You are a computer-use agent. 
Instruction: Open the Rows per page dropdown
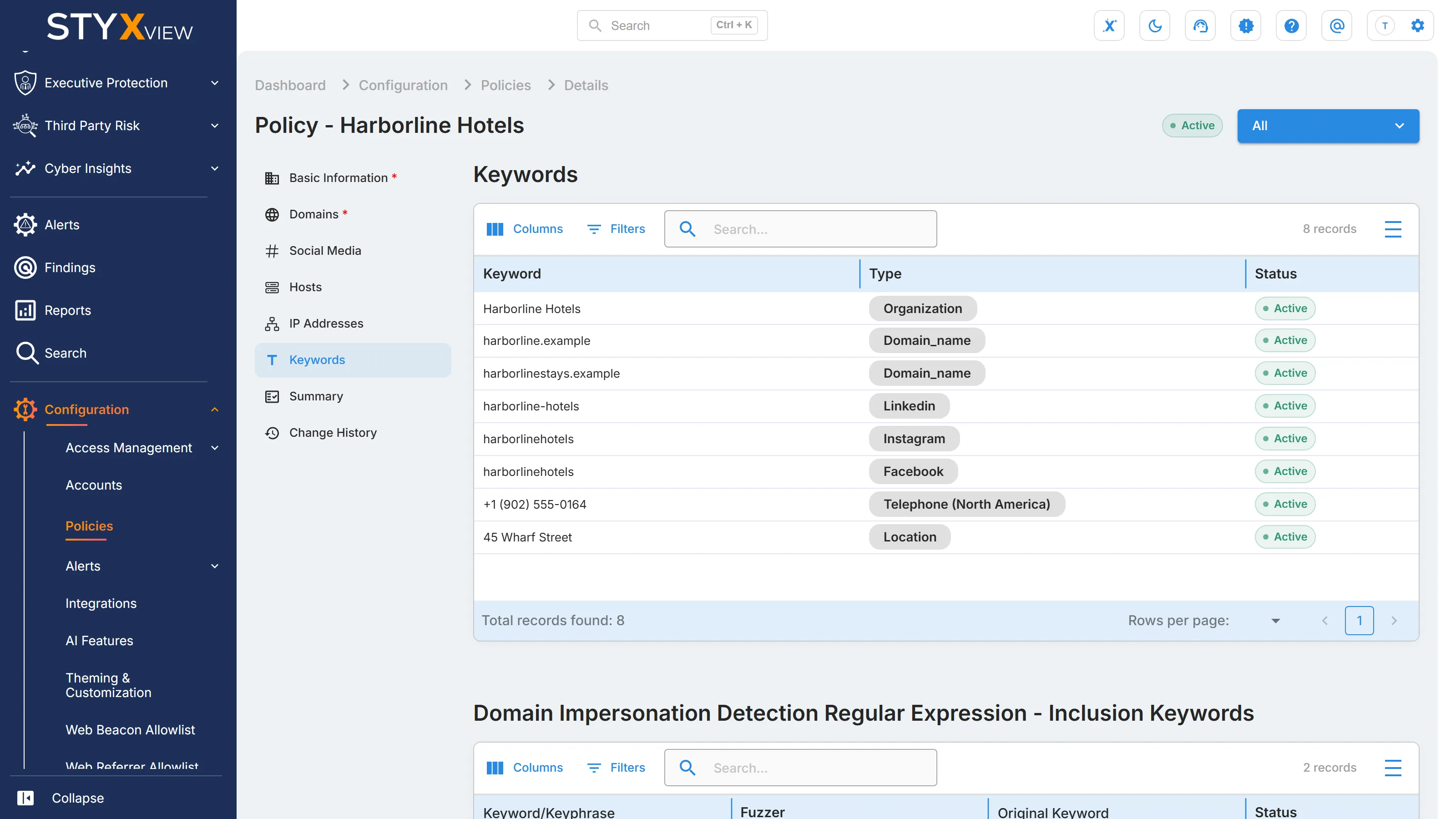pyautogui.click(x=1275, y=621)
